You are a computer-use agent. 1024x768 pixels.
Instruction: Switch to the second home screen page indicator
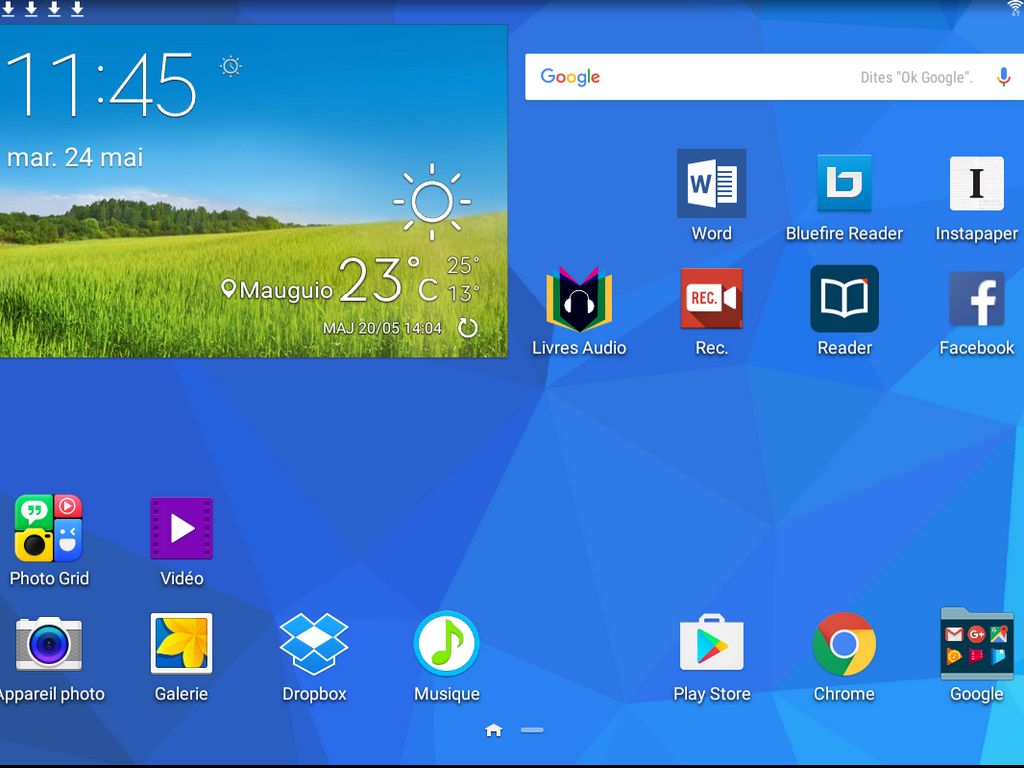point(532,730)
